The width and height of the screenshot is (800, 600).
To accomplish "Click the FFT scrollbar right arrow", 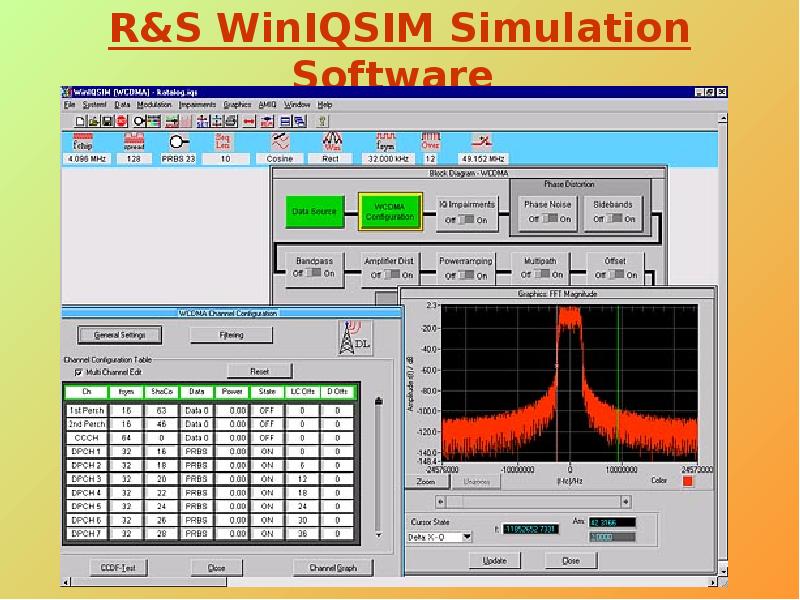I will (626, 502).
